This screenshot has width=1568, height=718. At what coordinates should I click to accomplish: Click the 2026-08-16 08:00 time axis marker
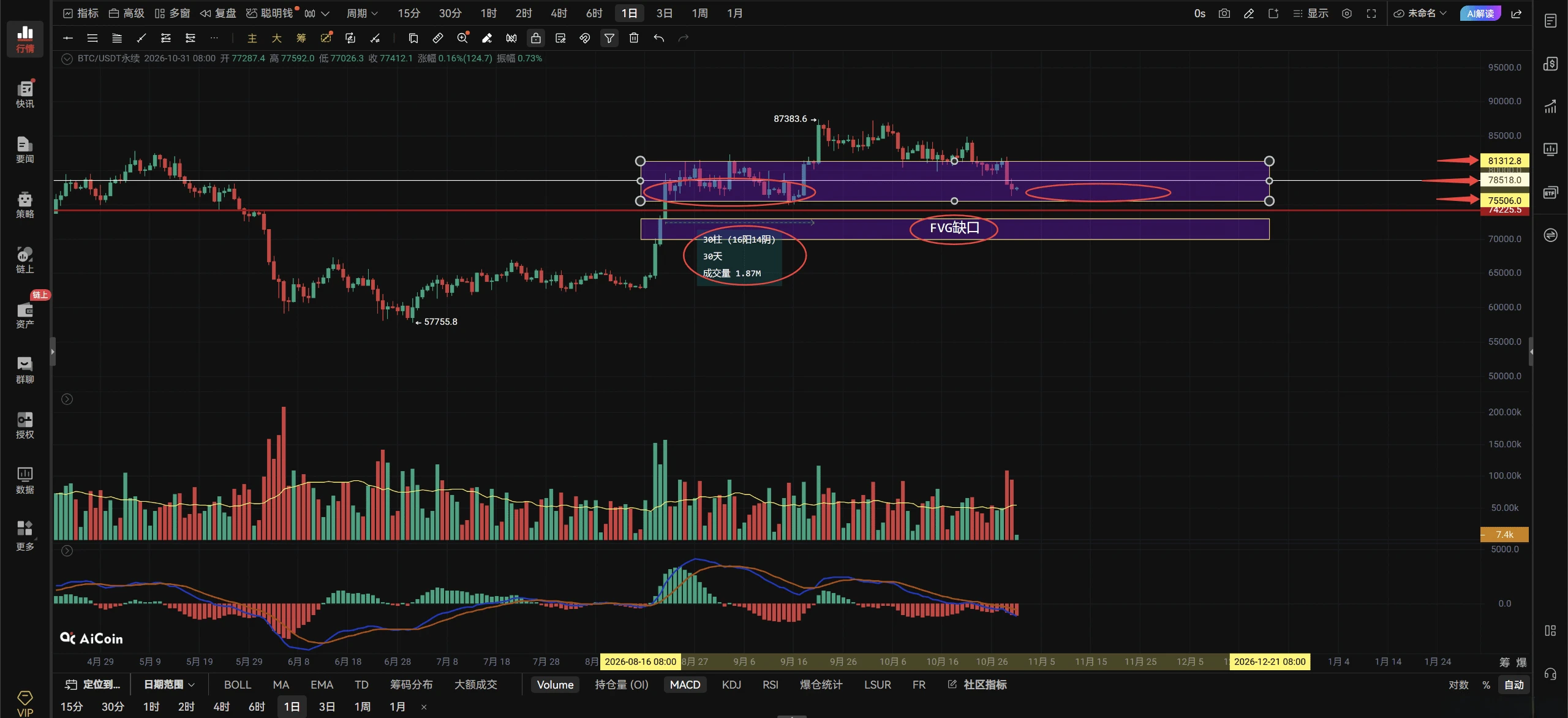(640, 662)
